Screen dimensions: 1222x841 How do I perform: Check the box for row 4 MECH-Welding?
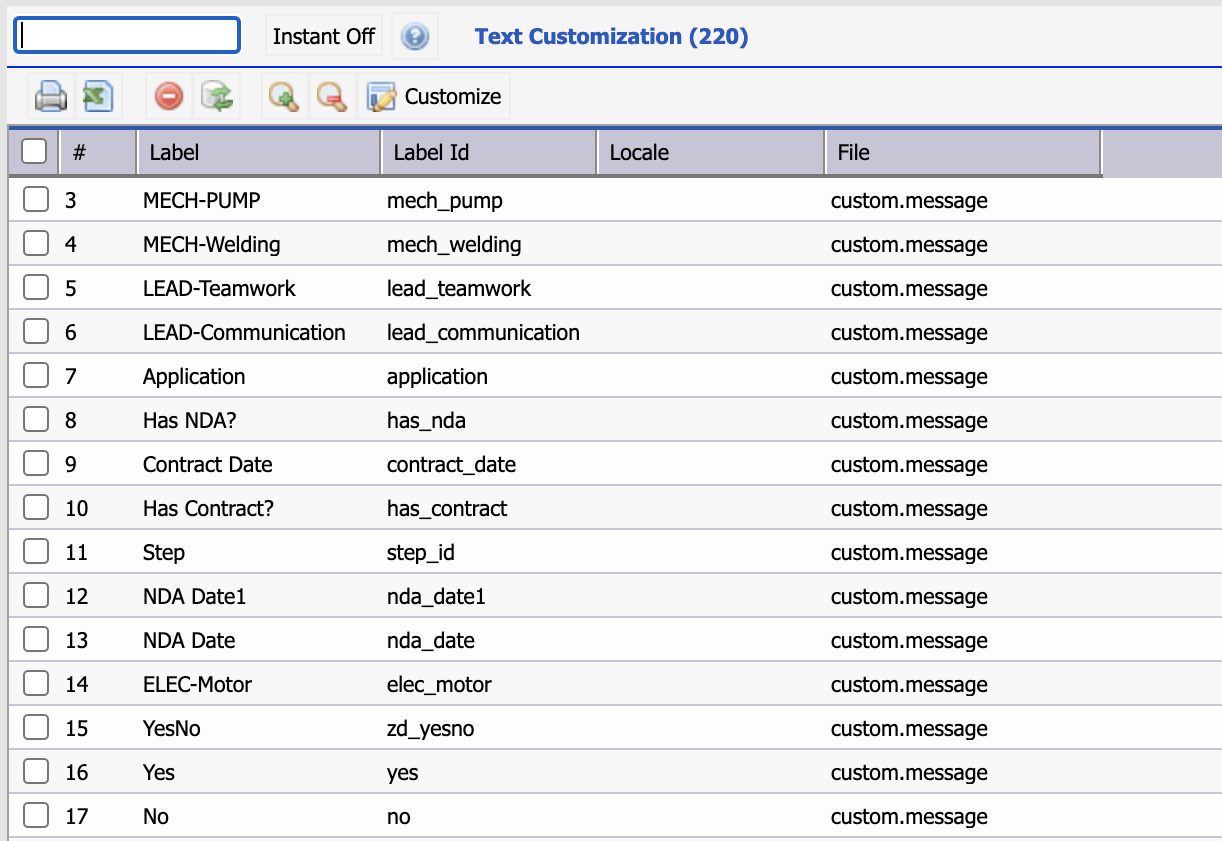36,244
